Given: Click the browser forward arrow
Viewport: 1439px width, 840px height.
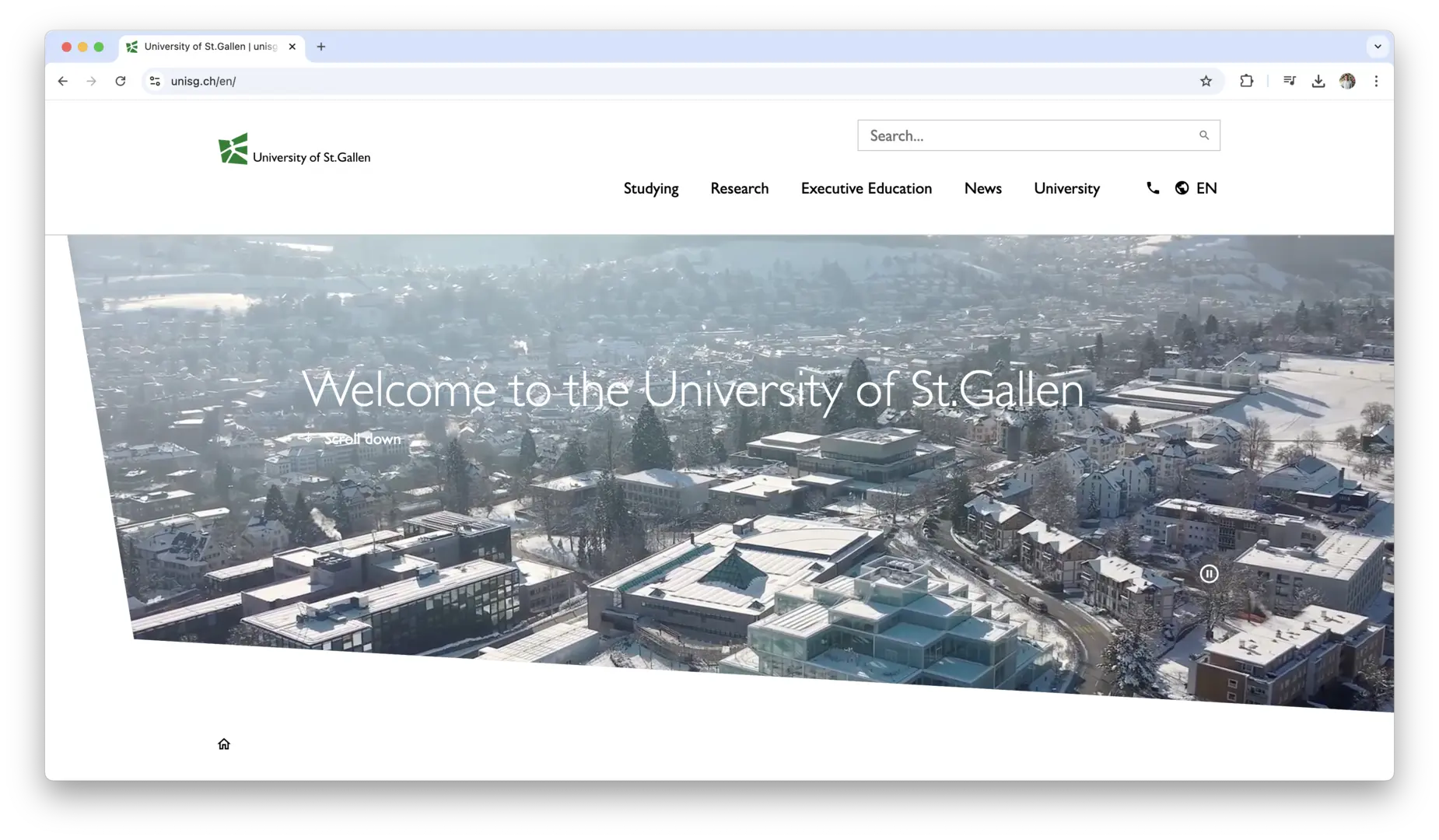Looking at the screenshot, I should click(x=92, y=81).
